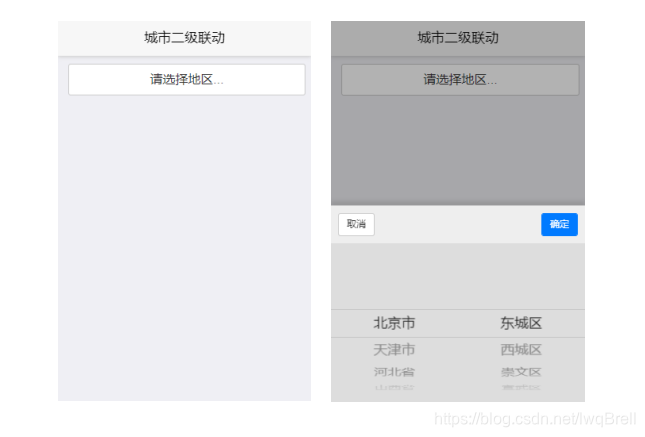Pick 河北省 in the province column
645x437 pixels.
coord(394,372)
